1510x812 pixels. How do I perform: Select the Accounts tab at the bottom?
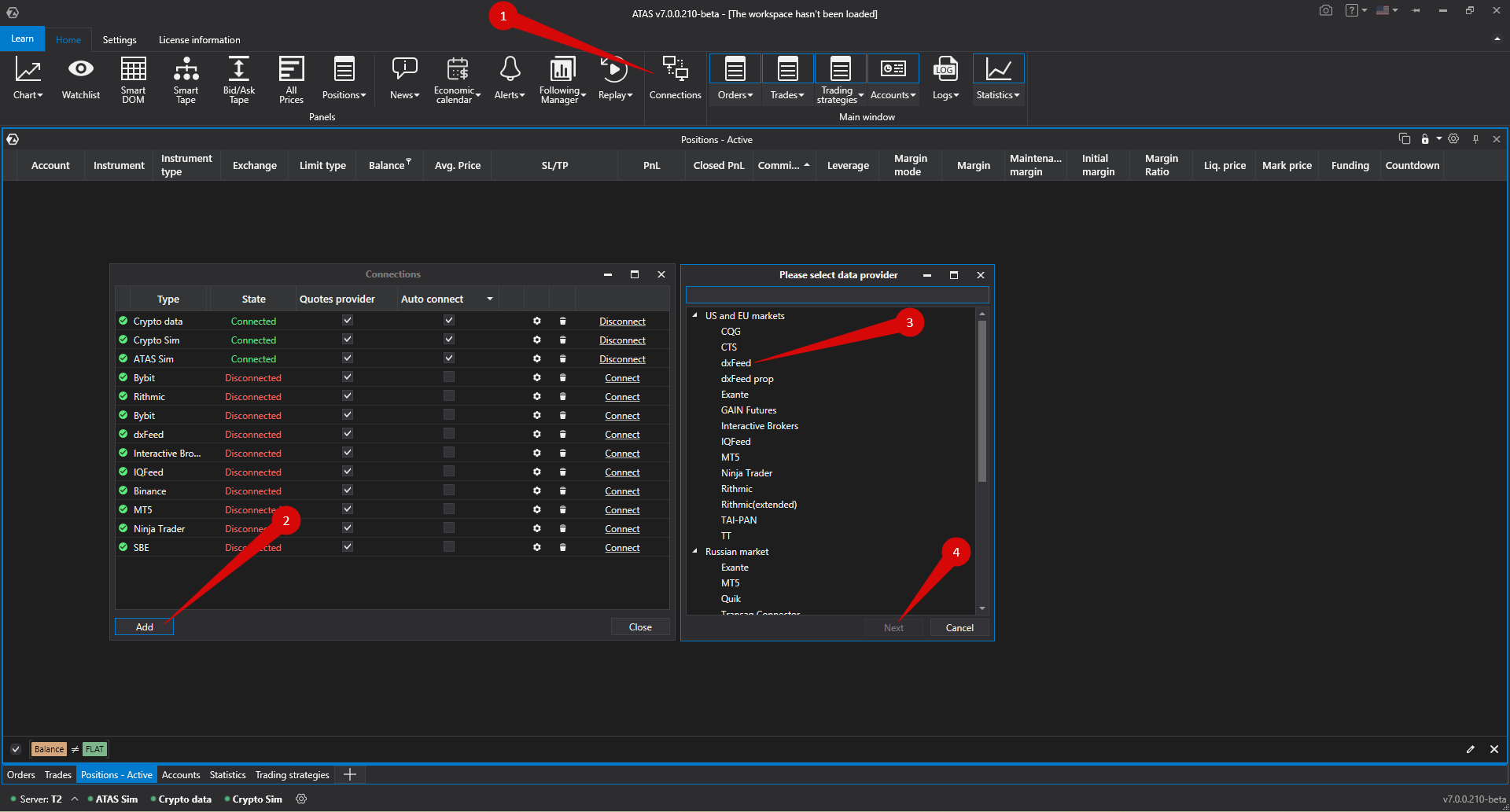click(181, 774)
